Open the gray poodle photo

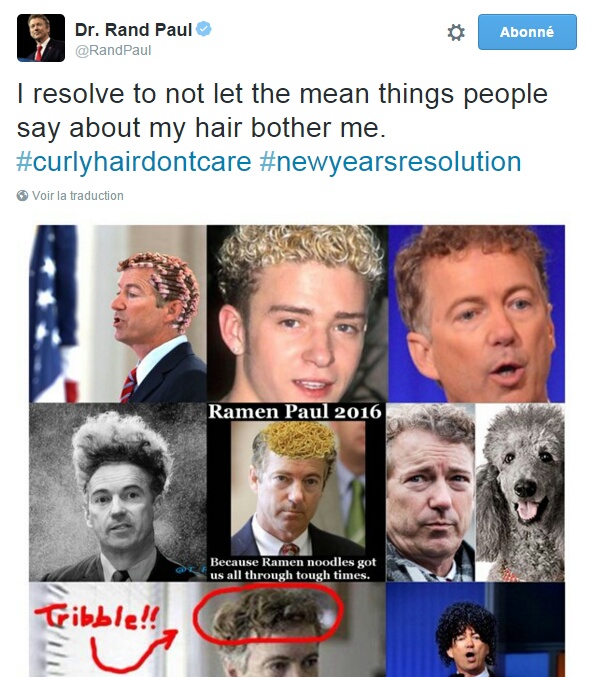point(520,493)
